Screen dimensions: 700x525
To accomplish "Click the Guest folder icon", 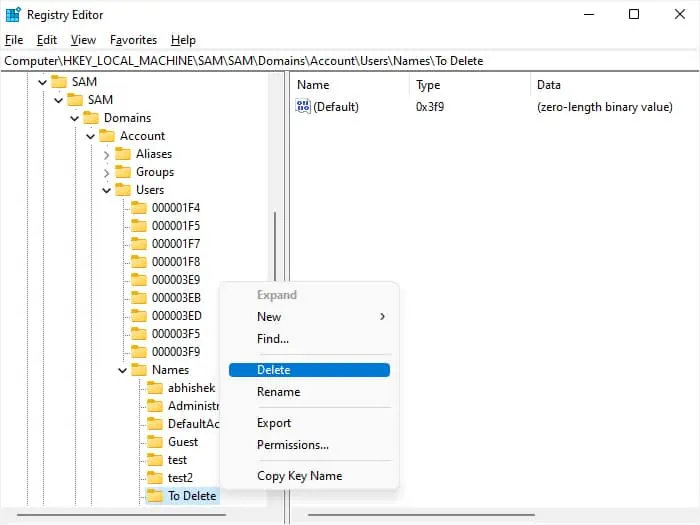I will (x=155, y=442).
